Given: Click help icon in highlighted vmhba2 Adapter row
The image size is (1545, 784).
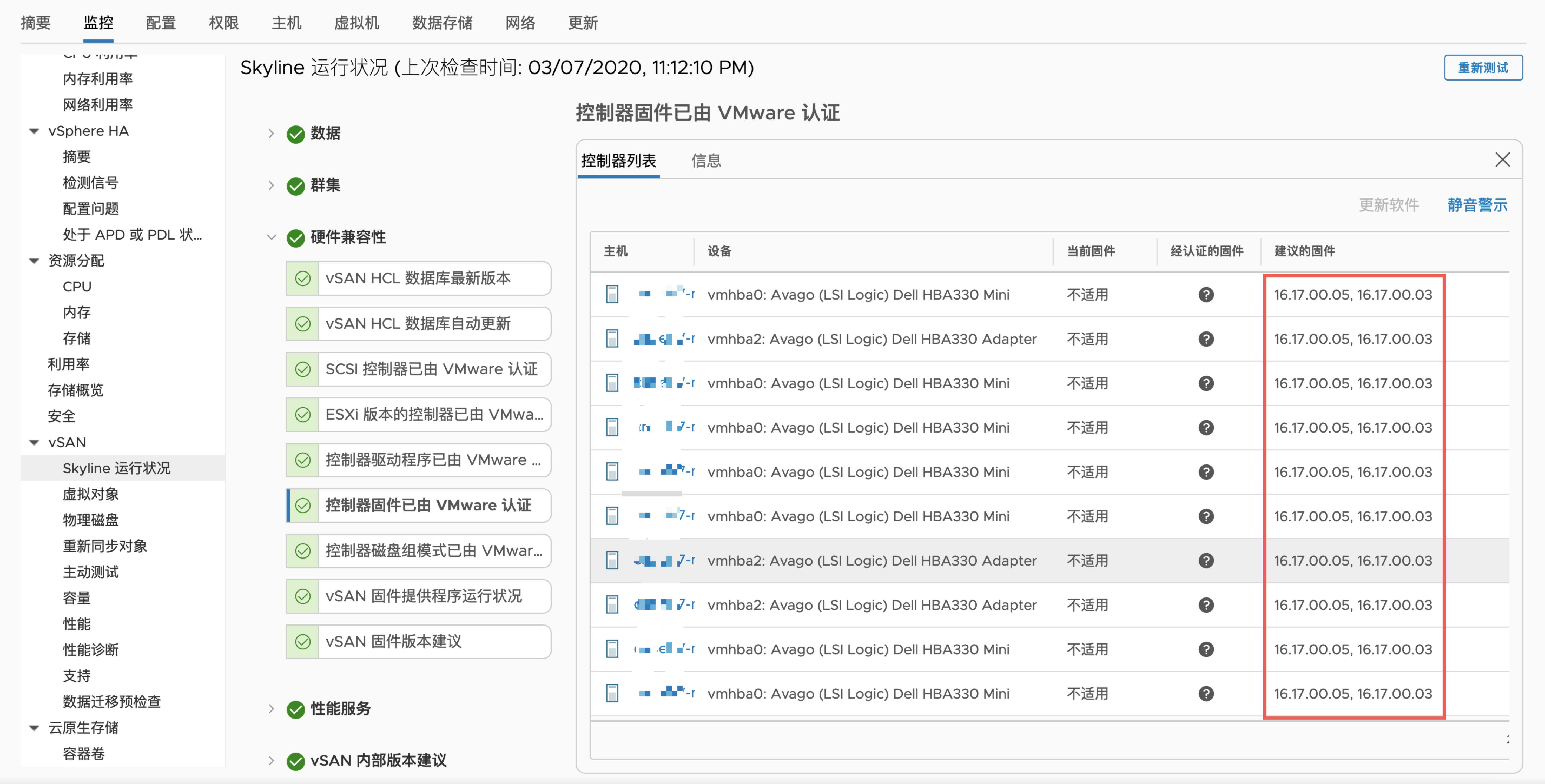Looking at the screenshot, I should click(x=1206, y=560).
